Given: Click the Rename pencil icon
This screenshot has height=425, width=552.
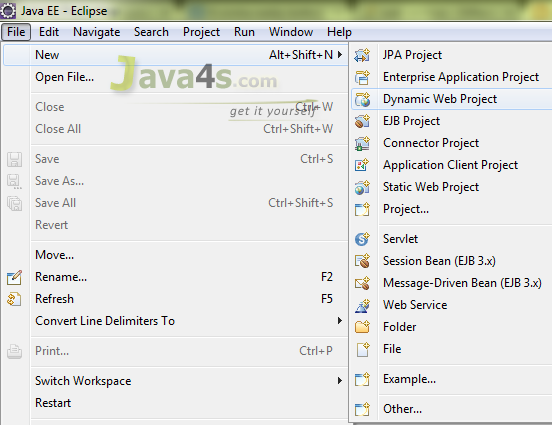Looking at the screenshot, I should click(14, 277).
